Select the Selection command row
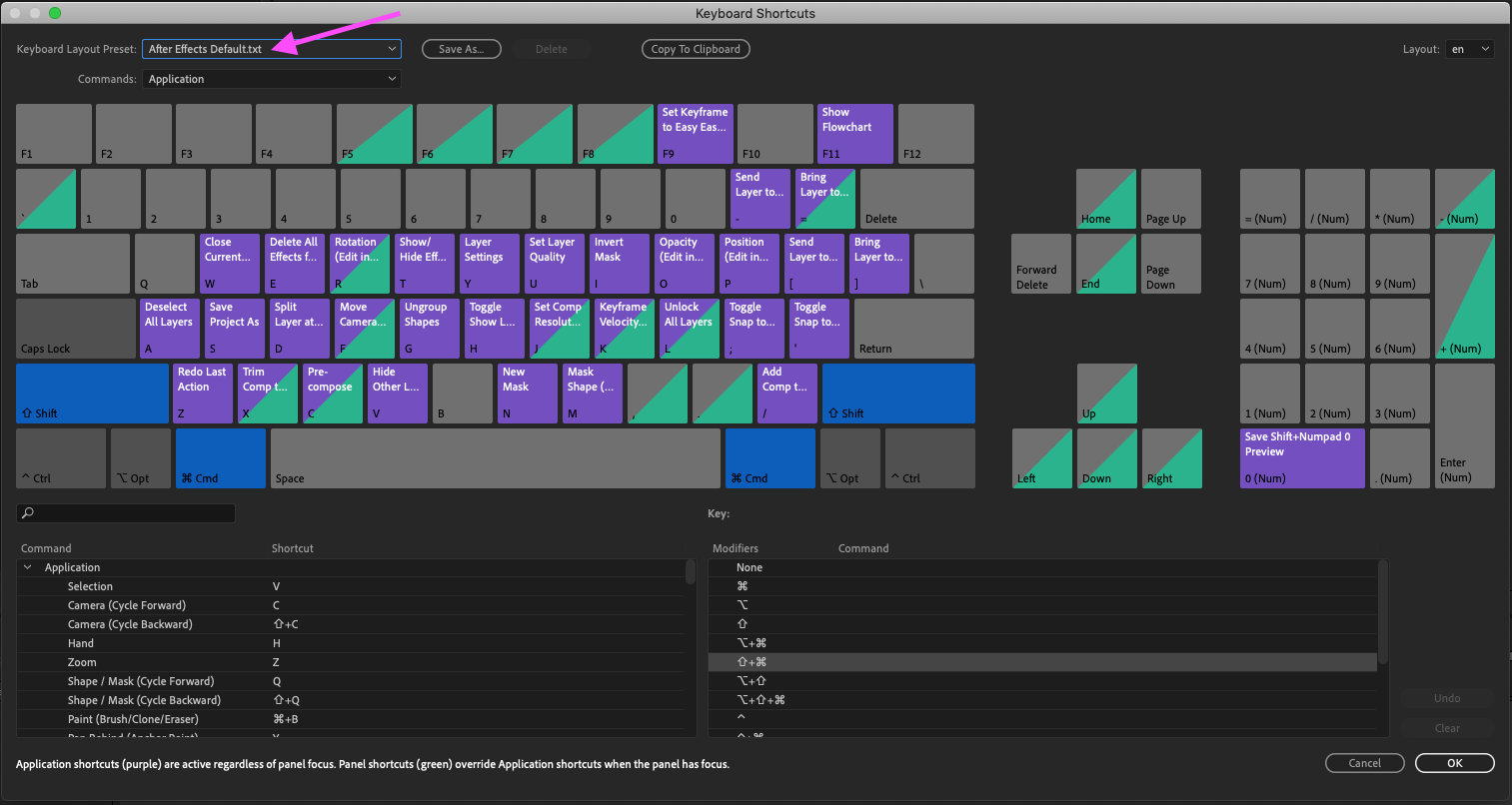 (x=351, y=586)
